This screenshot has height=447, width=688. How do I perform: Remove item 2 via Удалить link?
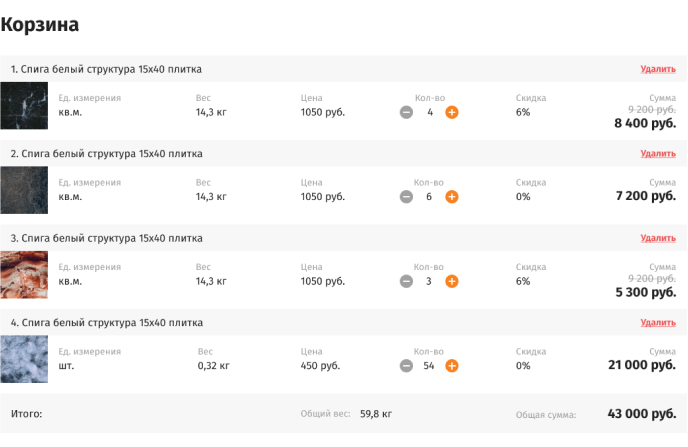(x=658, y=154)
